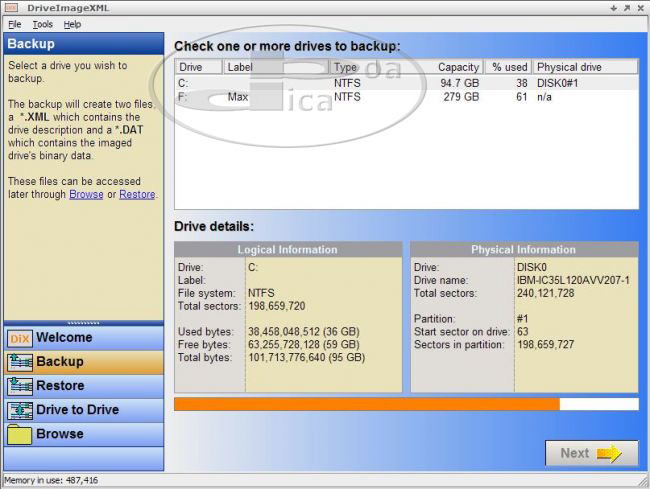Sort the list by % used column

509,67
